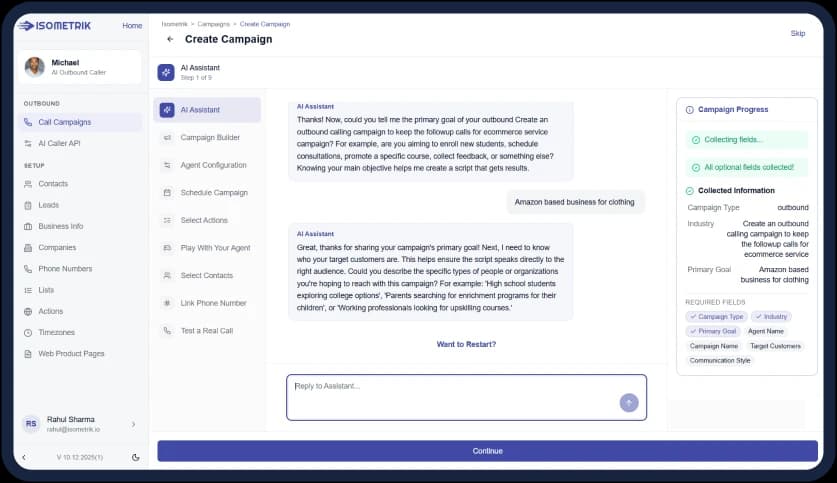Click the Test a Real Call icon
Image resolution: width=837 pixels, height=483 pixels.
[167, 331]
